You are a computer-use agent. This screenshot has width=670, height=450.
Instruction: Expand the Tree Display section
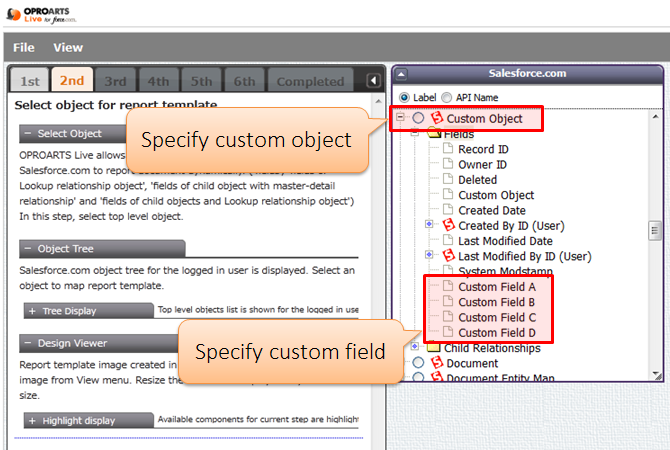click(32, 311)
